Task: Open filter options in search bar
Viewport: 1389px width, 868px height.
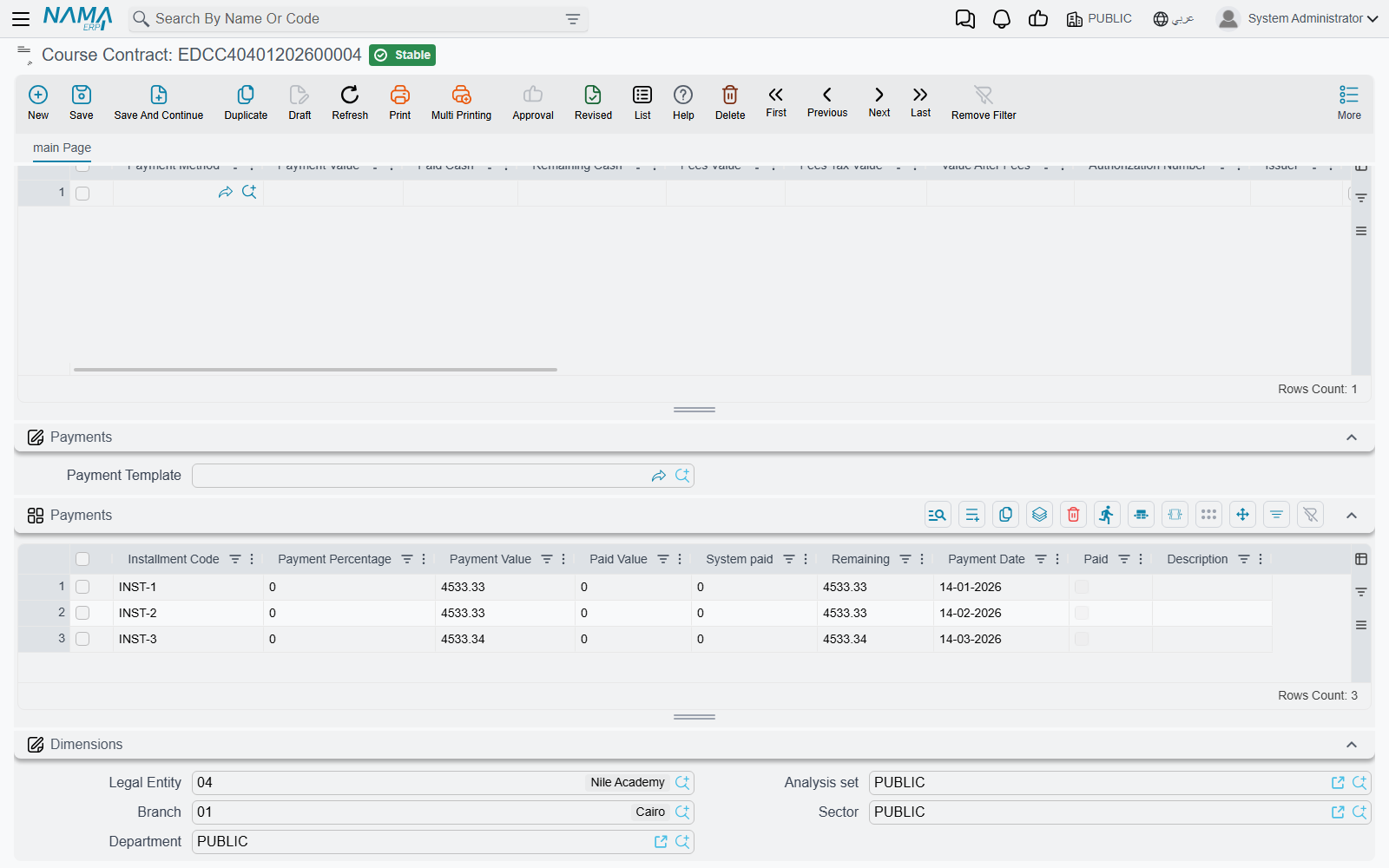Action: click(x=573, y=18)
